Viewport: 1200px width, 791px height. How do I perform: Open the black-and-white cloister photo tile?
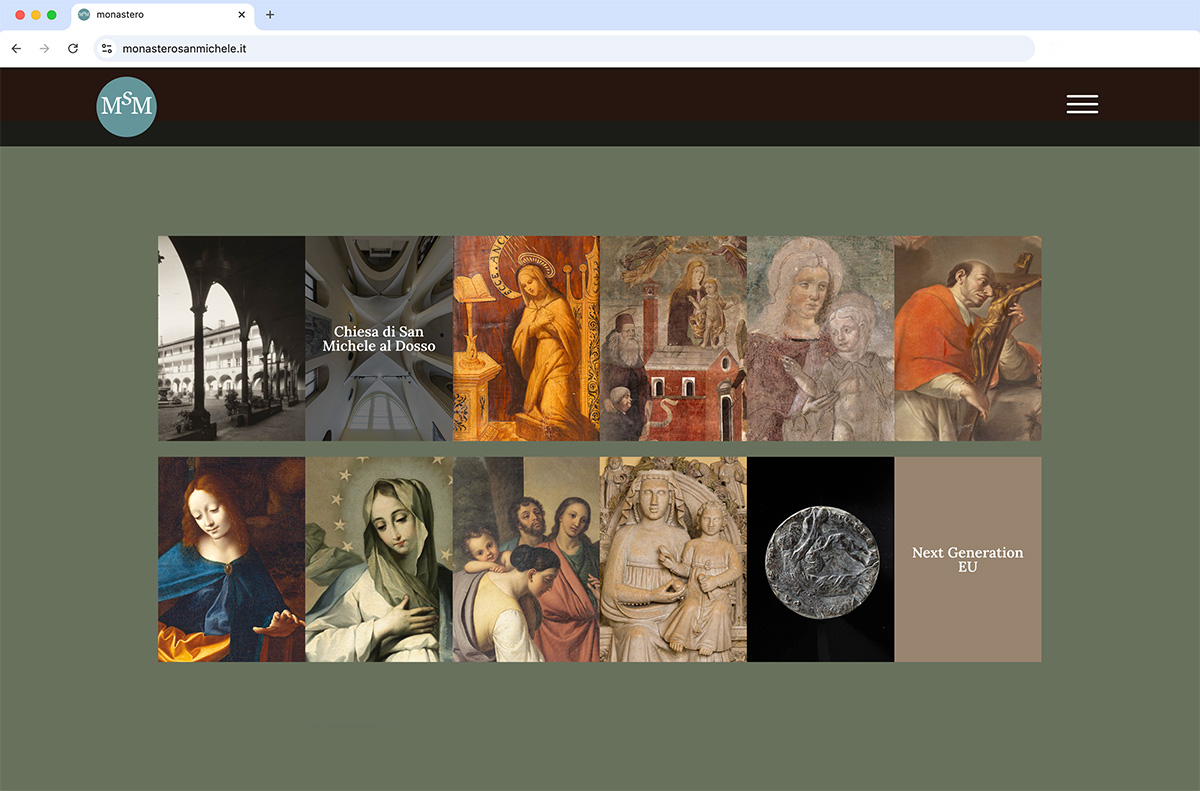232,338
